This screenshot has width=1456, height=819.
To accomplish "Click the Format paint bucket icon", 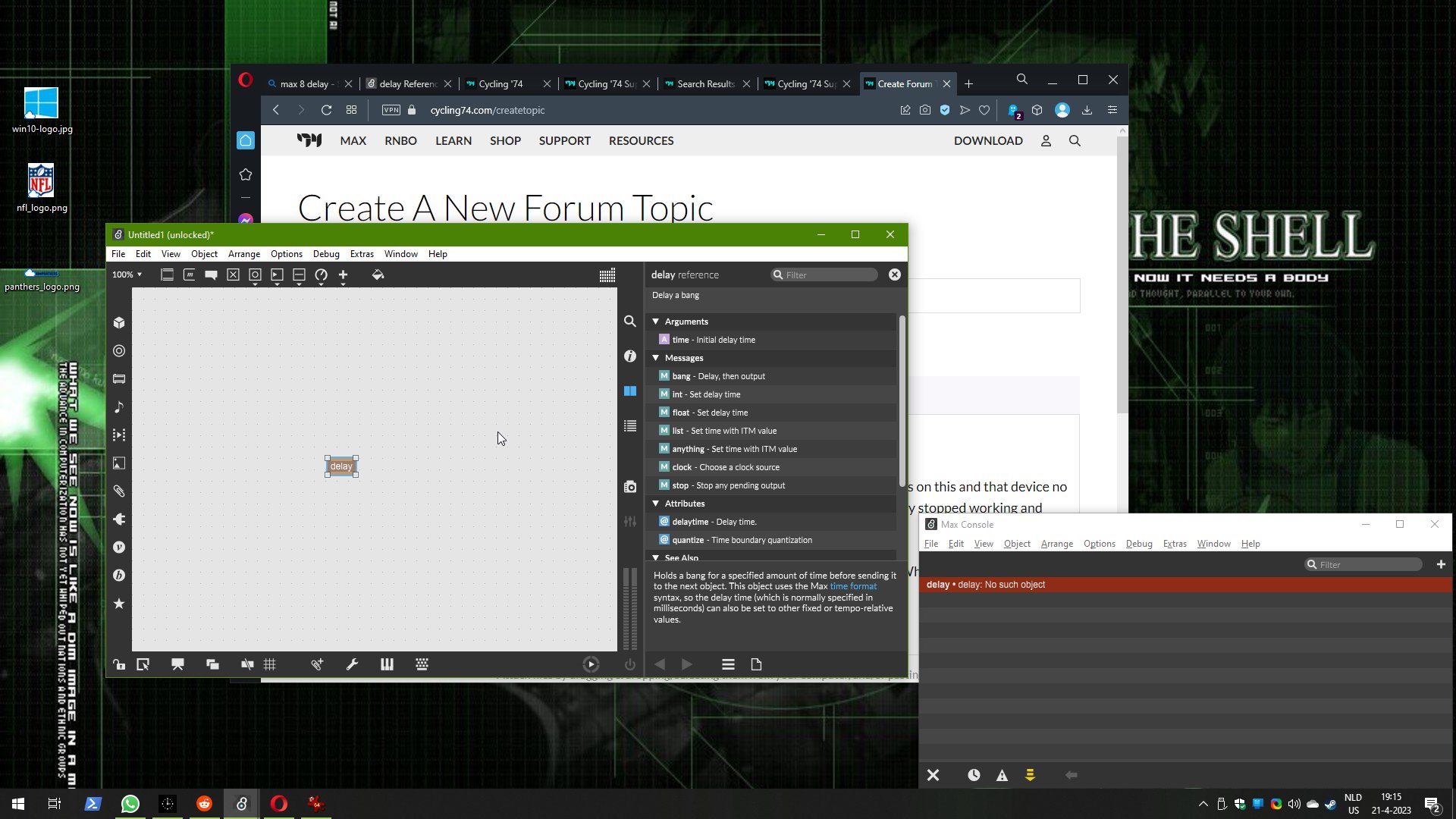I will click(x=378, y=275).
